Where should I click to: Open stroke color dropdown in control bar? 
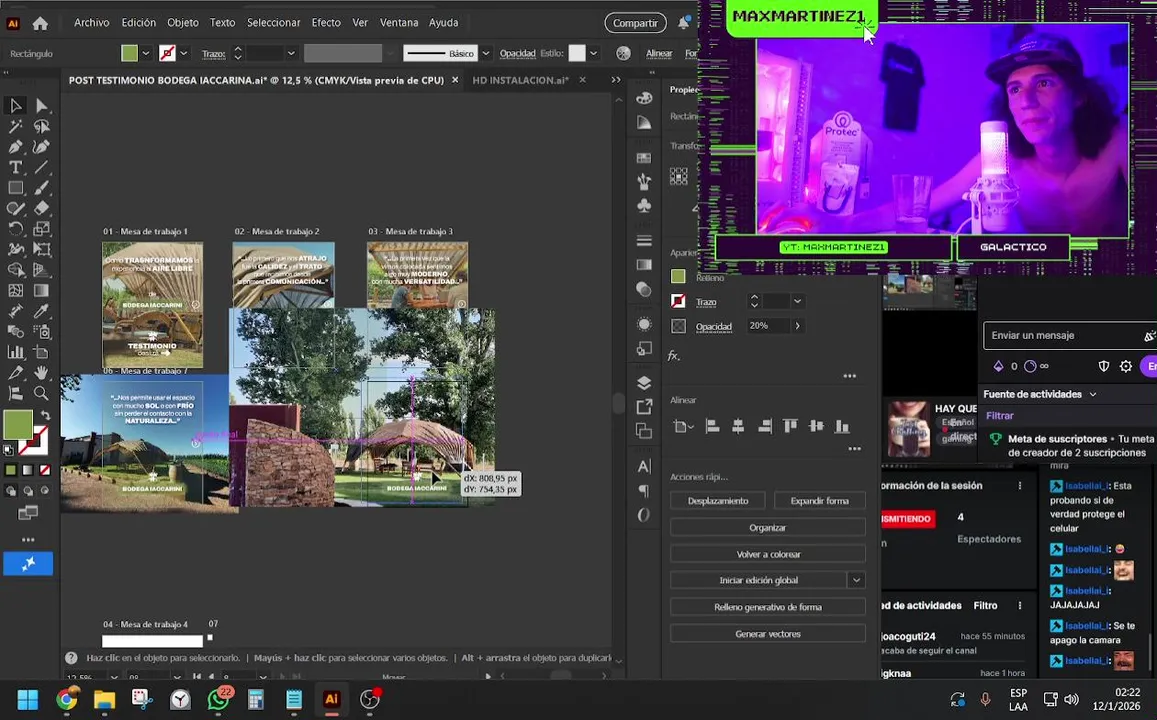184,53
